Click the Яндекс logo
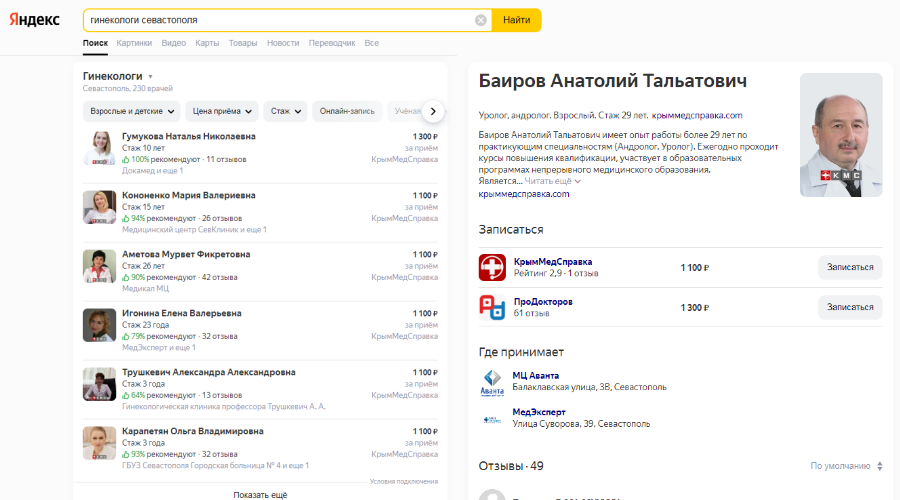Image resolution: width=900 pixels, height=500 pixels. (x=34, y=20)
